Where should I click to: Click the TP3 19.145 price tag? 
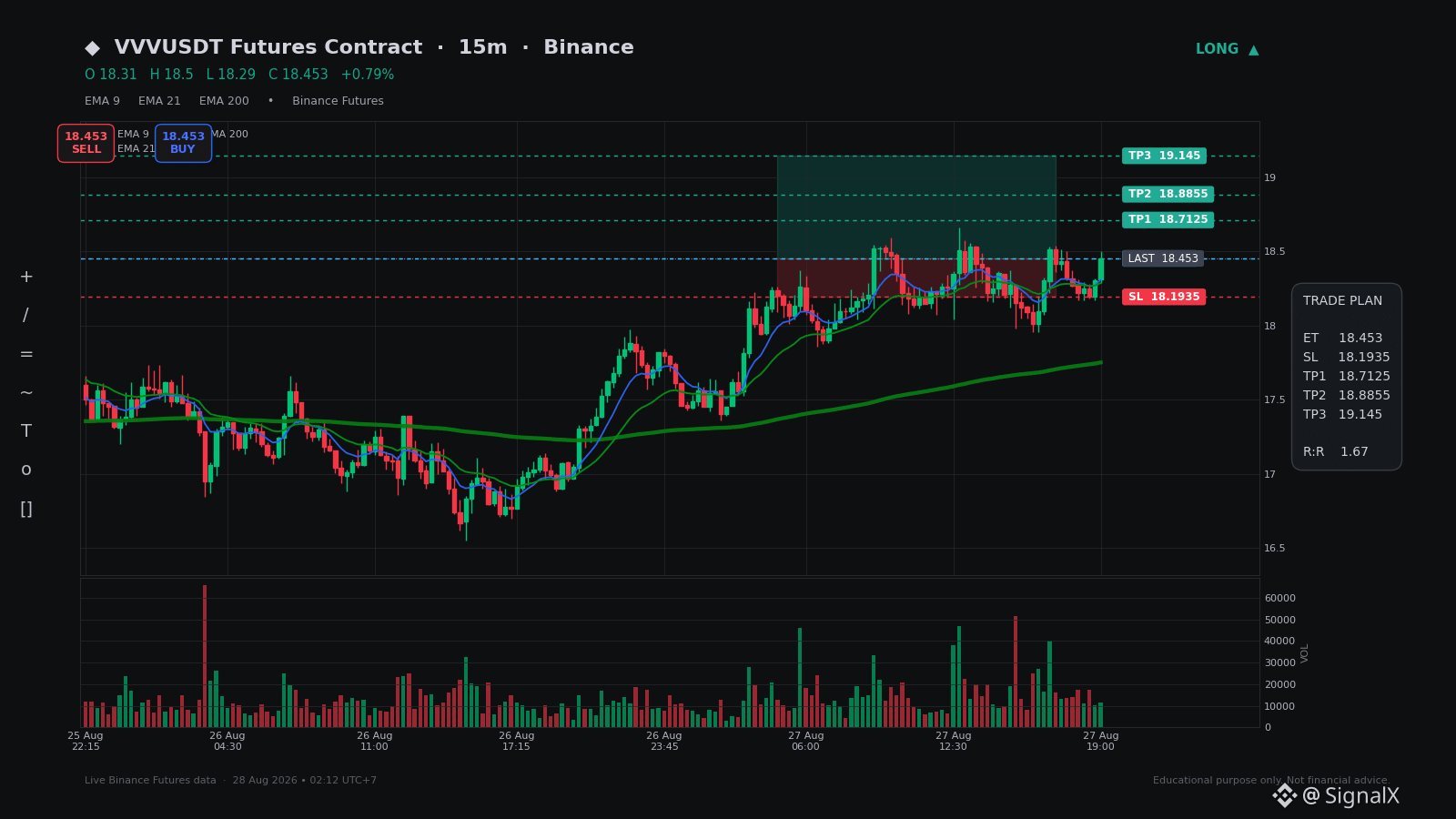click(x=1164, y=156)
